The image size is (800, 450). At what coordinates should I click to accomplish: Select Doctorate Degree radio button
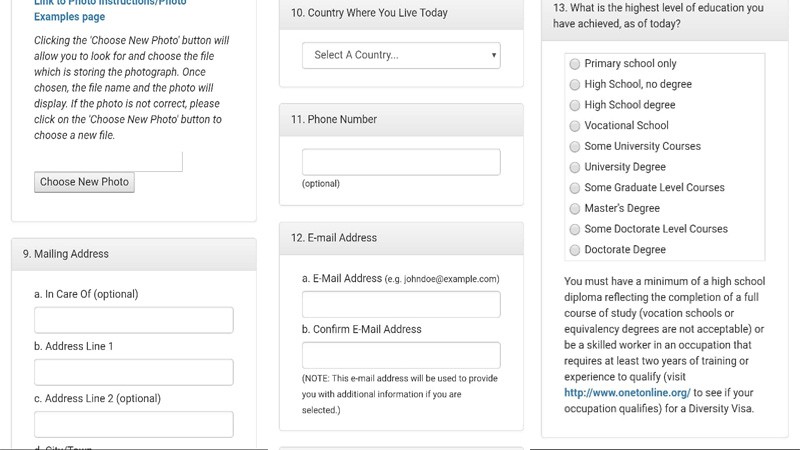575,250
